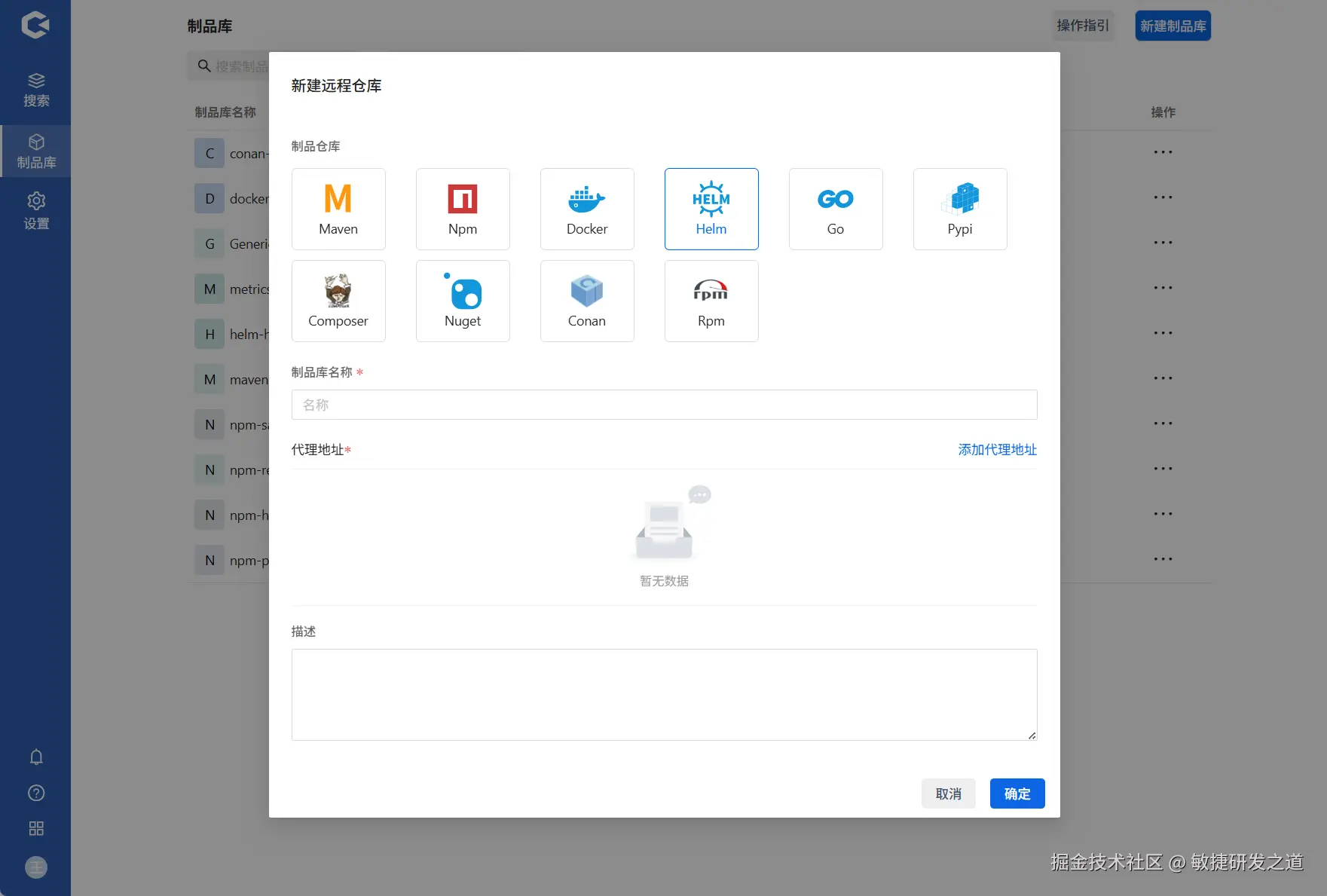Image resolution: width=1327 pixels, height=896 pixels.
Task: Focus the 描述 description text area
Action: (x=665, y=695)
